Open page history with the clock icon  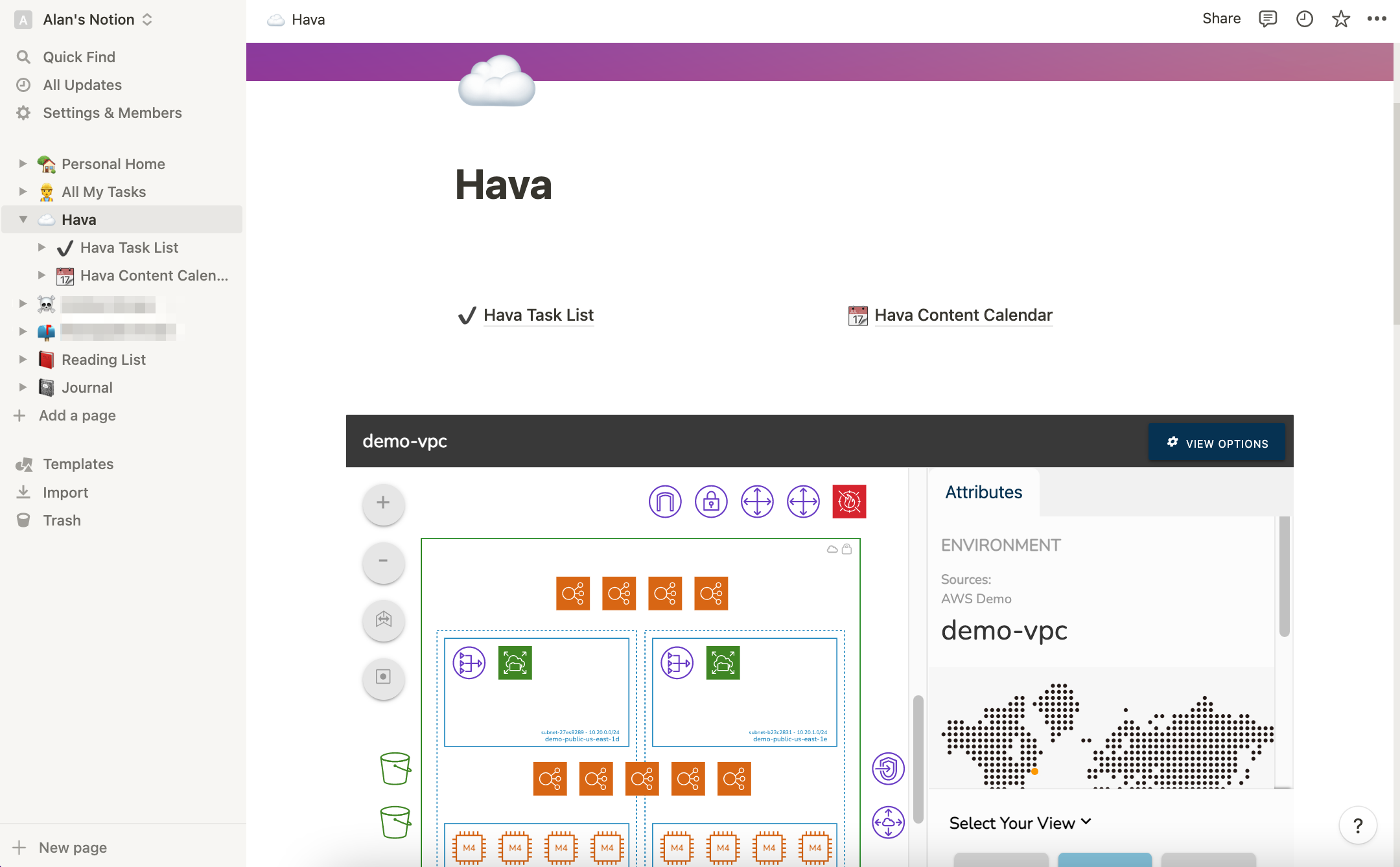point(1304,19)
